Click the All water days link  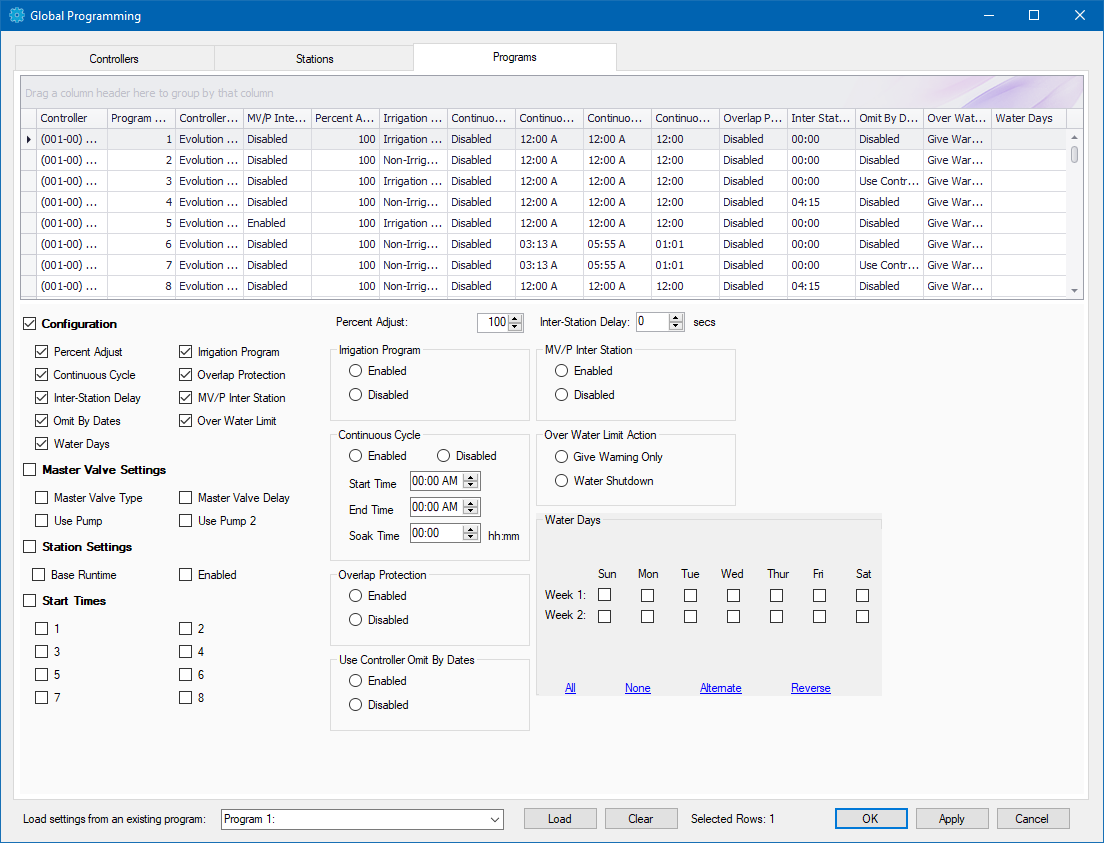[x=570, y=688]
